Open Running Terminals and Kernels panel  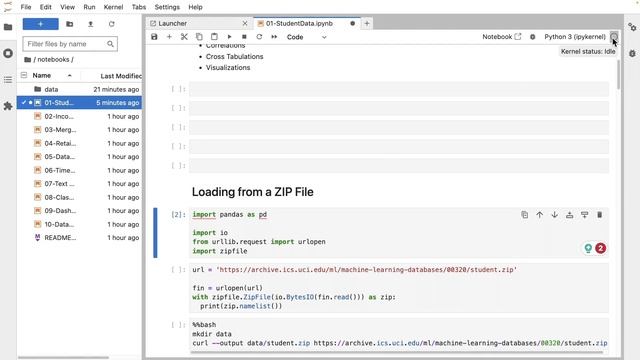pos(8,53)
